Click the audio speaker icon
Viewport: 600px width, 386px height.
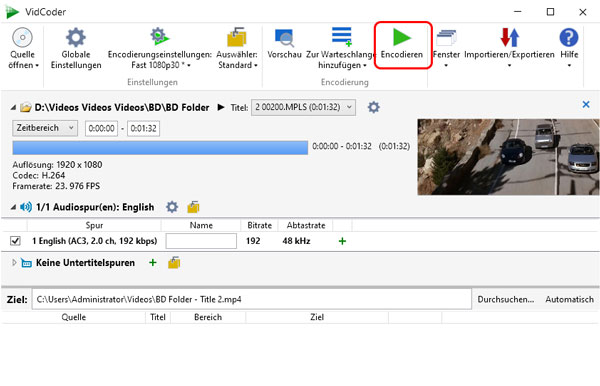point(26,207)
